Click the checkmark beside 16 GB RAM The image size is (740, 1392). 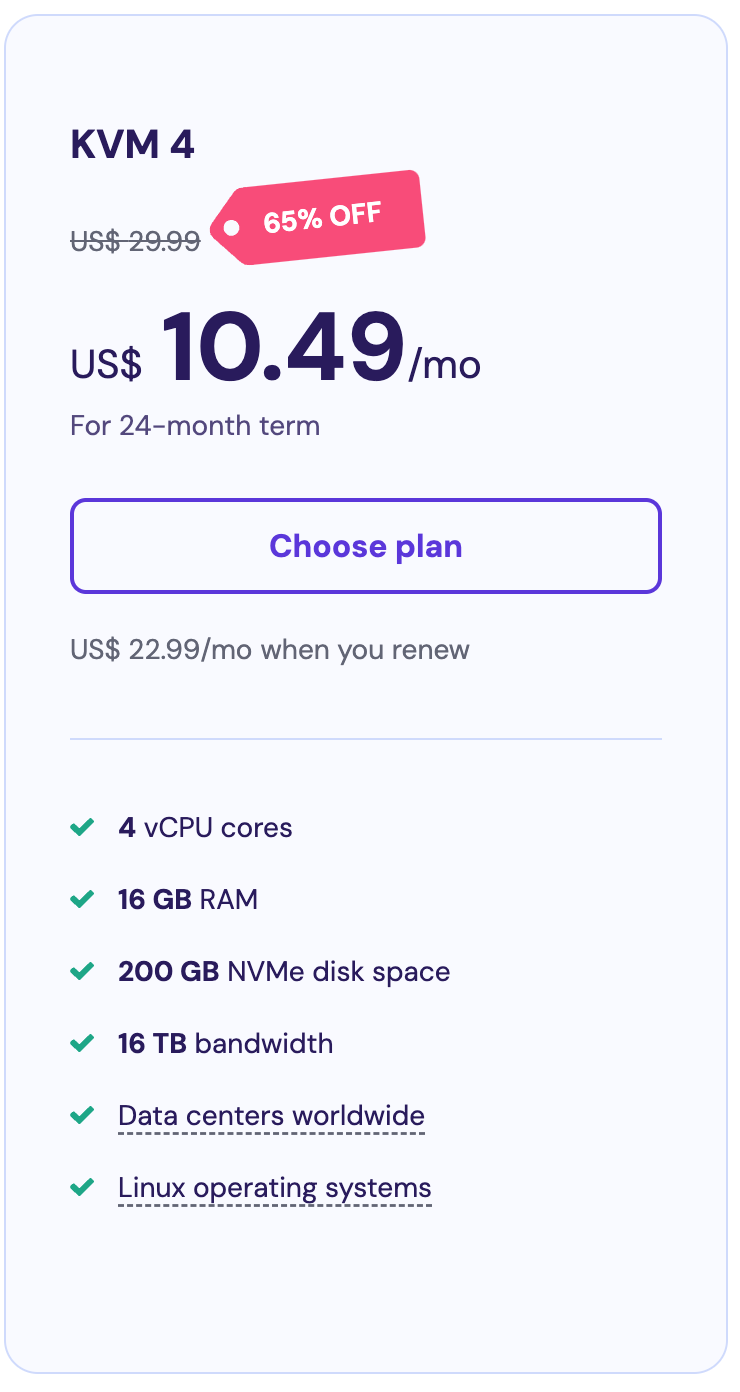click(x=81, y=900)
